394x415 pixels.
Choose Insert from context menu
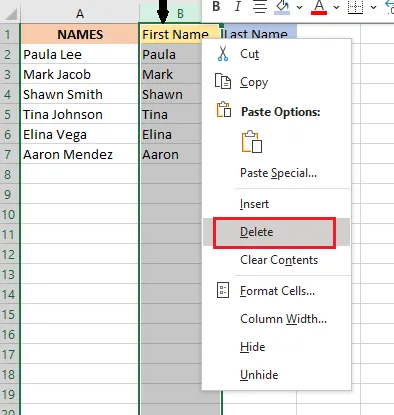(276, 204)
